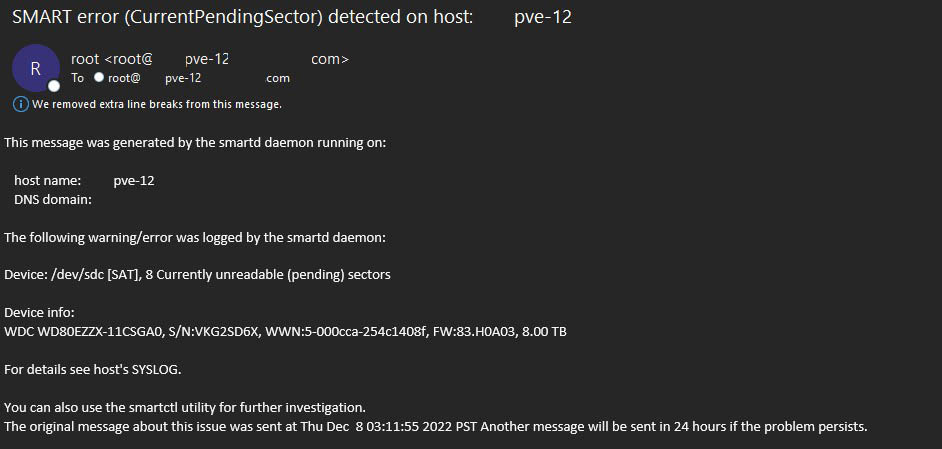Click the "use the smartctl utility" line
This screenshot has height=449, width=942.
(185, 407)
